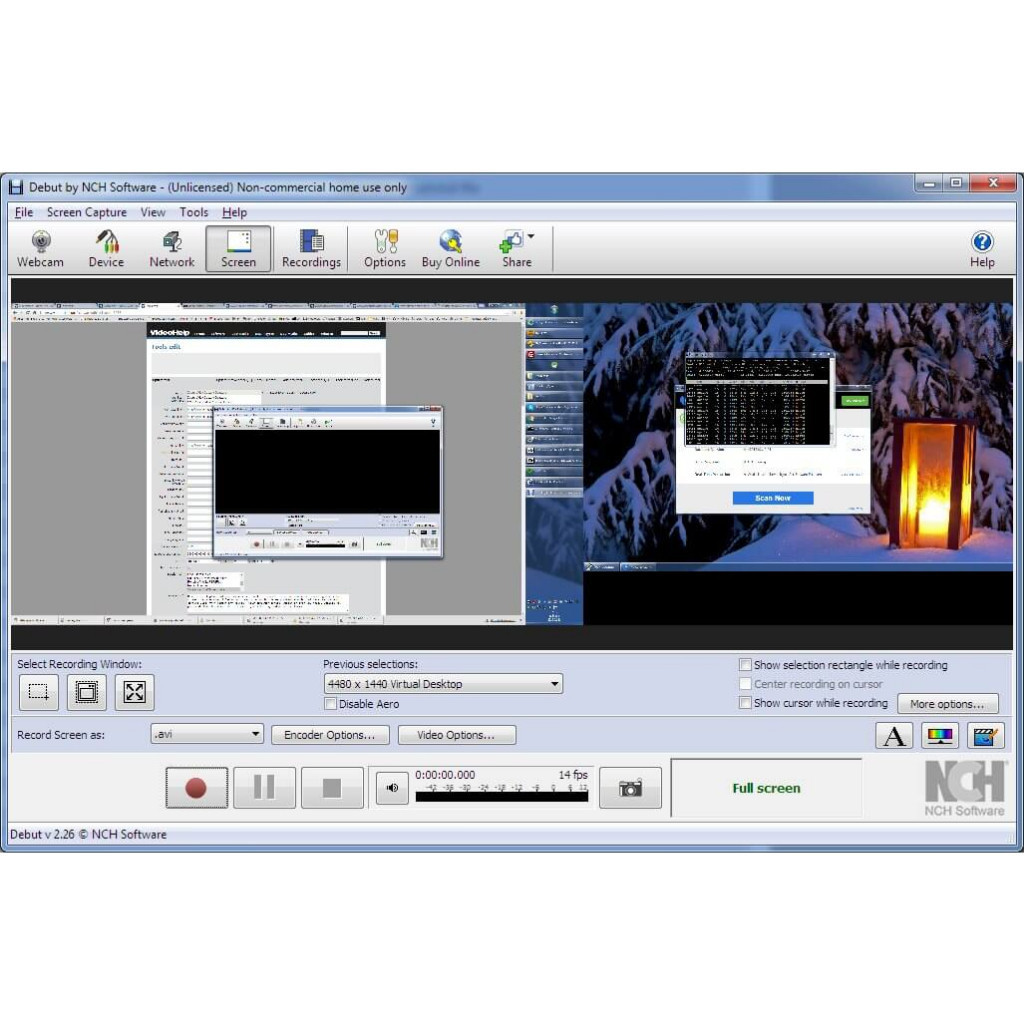Click the 'Record Screen as:' label
The image size is (1024, 1024).
coord(61,735)
